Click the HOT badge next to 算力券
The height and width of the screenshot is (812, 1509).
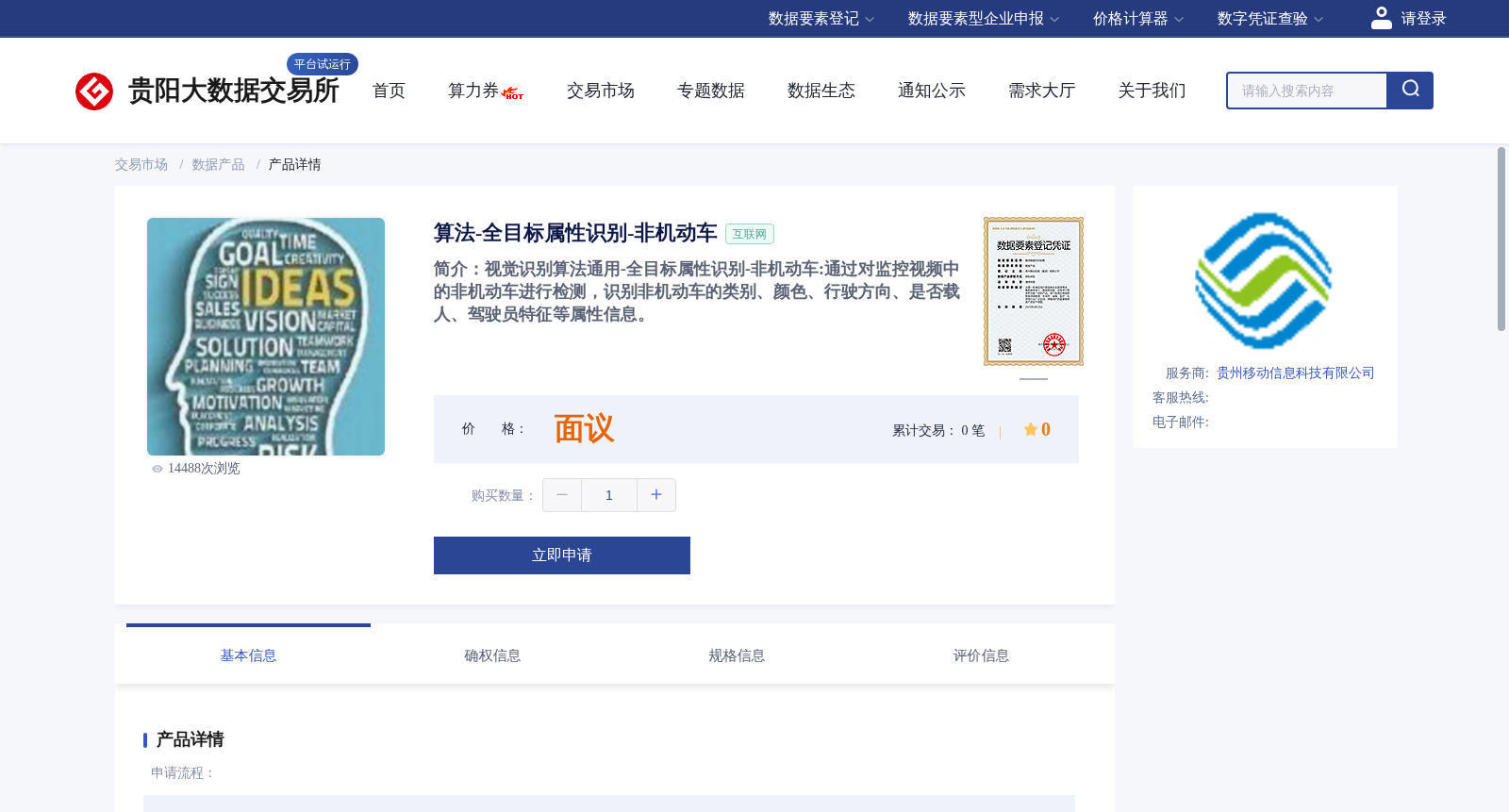coord(513,93)
